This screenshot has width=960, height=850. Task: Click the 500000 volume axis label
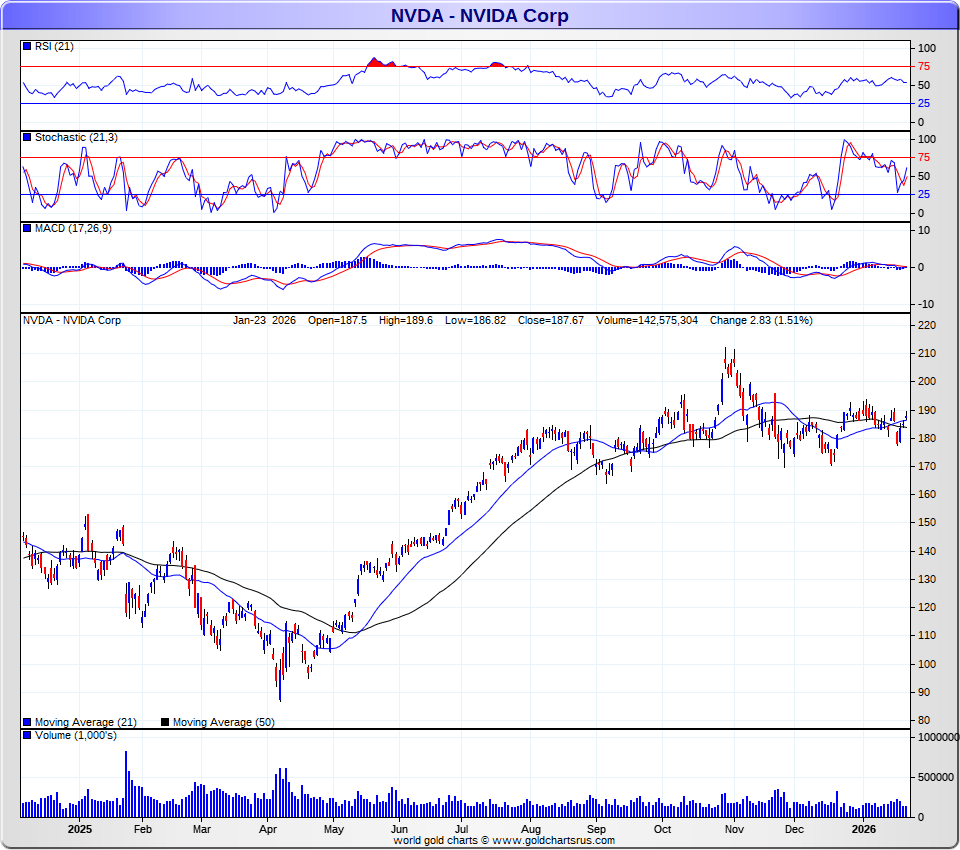coord(936,777)
